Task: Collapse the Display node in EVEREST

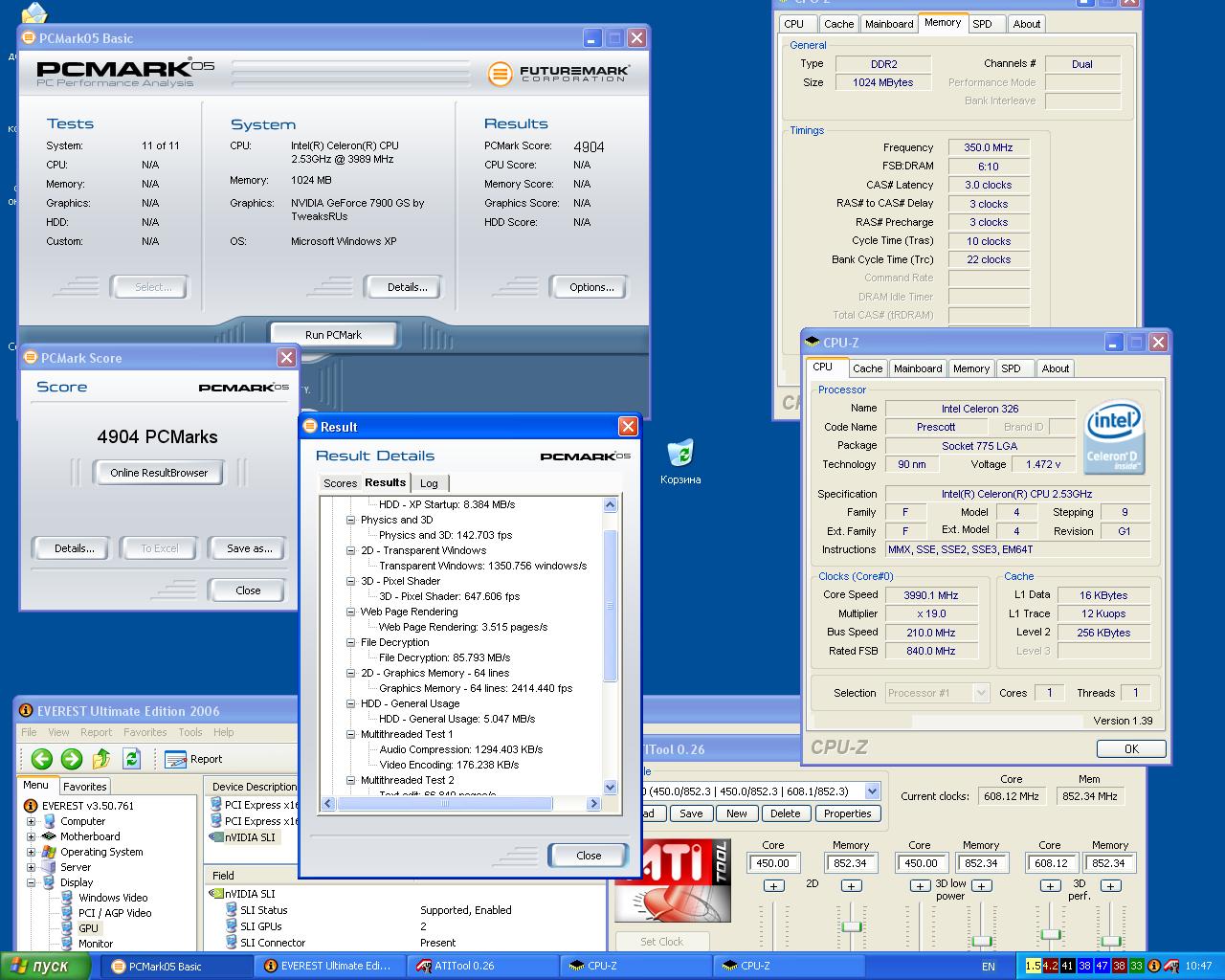Action: click(31, 882)
